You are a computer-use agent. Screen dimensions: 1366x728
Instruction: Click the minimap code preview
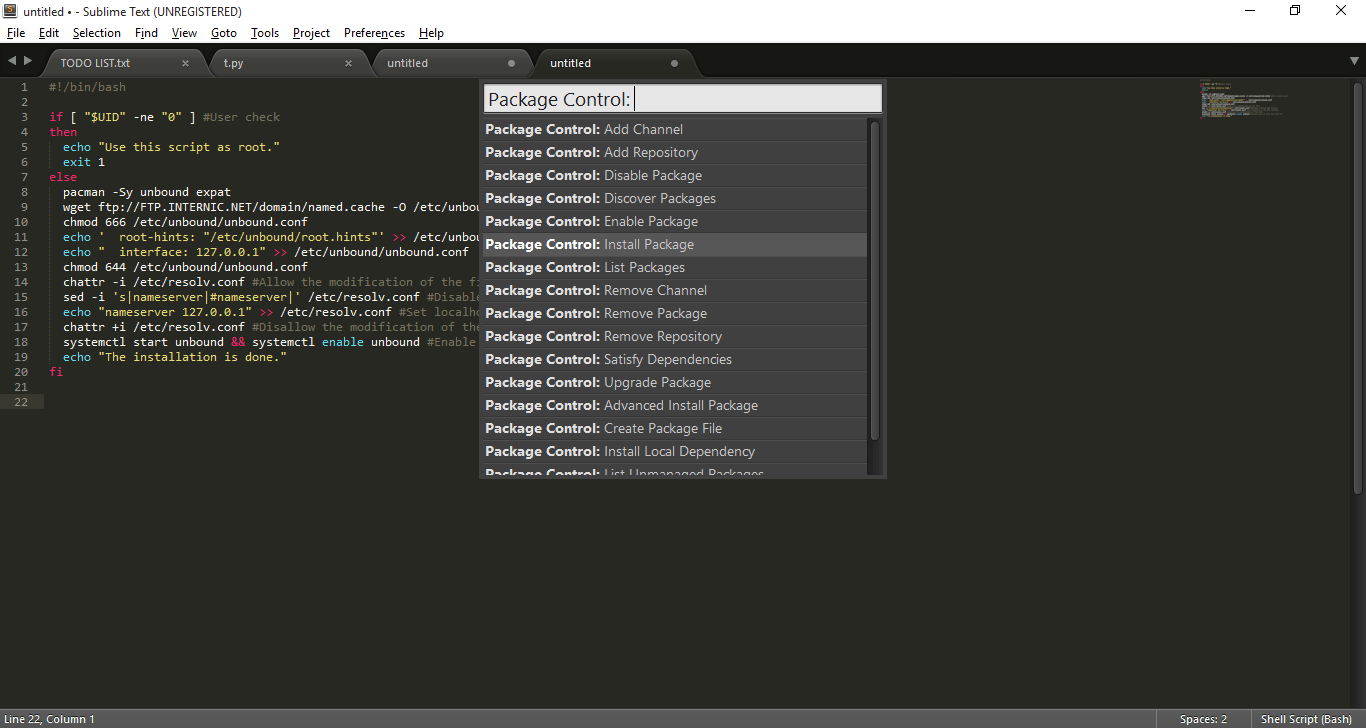pos(1244,100)
